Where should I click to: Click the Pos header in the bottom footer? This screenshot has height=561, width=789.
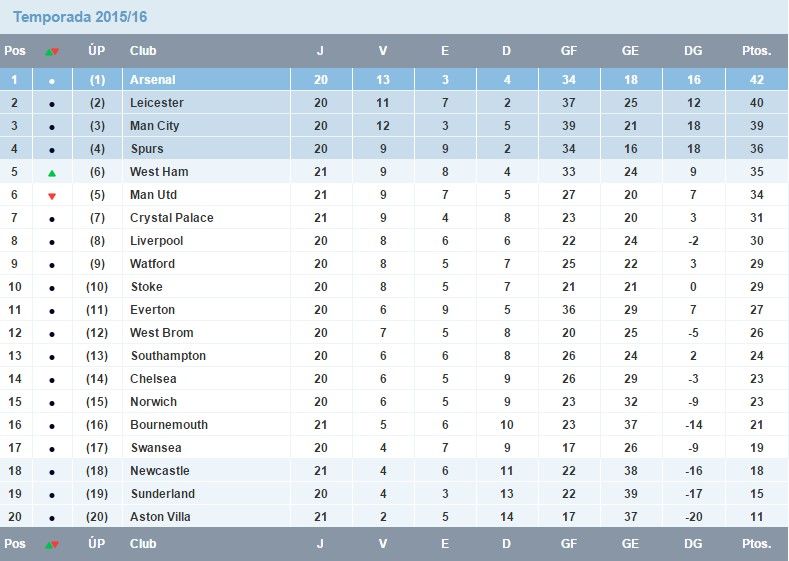(15, 544)
